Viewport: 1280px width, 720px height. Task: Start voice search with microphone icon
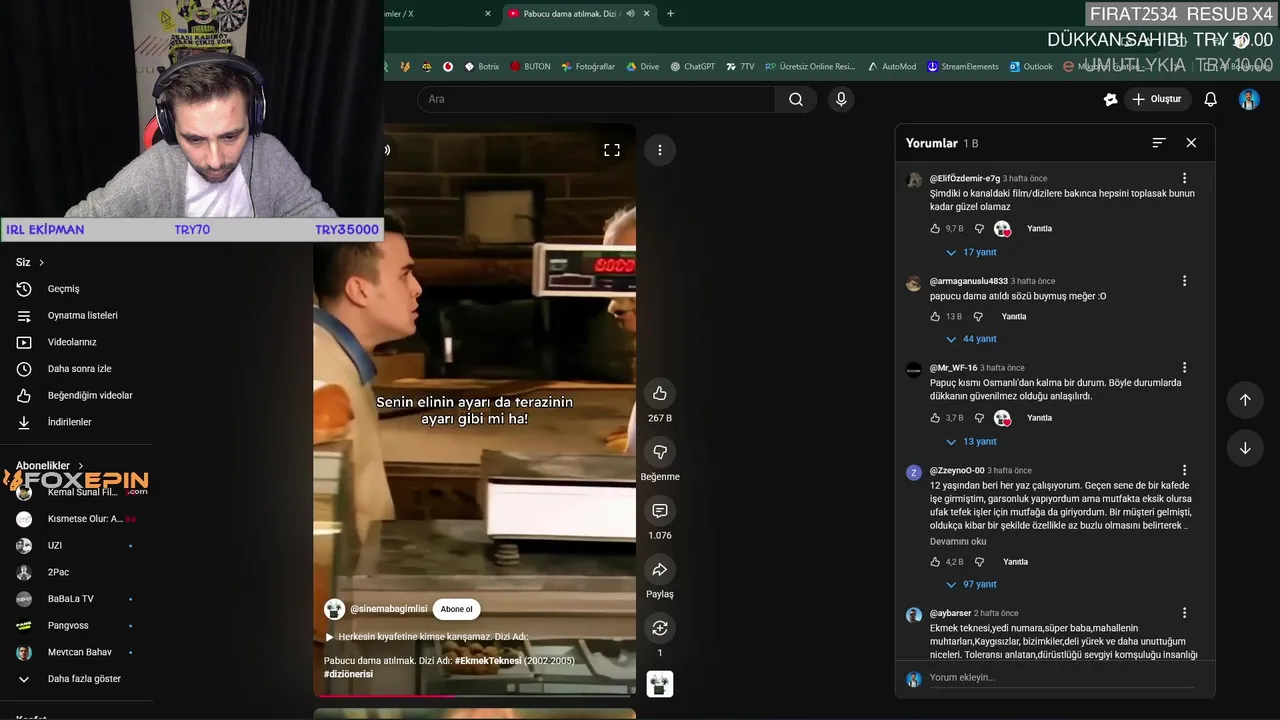[x=841, y=99]
